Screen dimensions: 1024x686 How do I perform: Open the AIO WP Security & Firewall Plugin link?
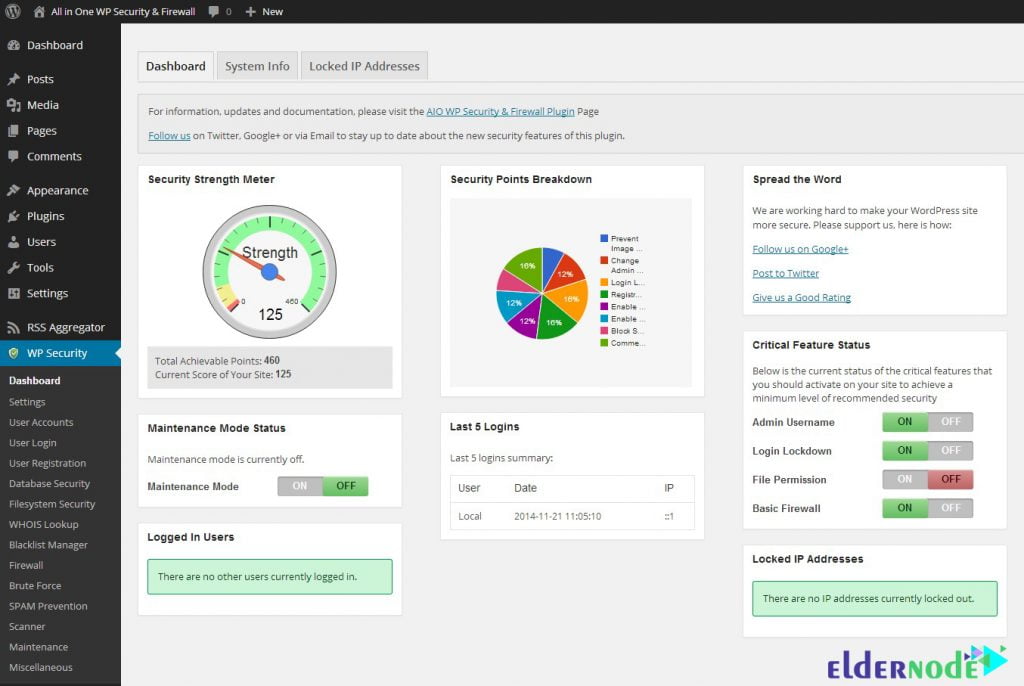(499, 111)
